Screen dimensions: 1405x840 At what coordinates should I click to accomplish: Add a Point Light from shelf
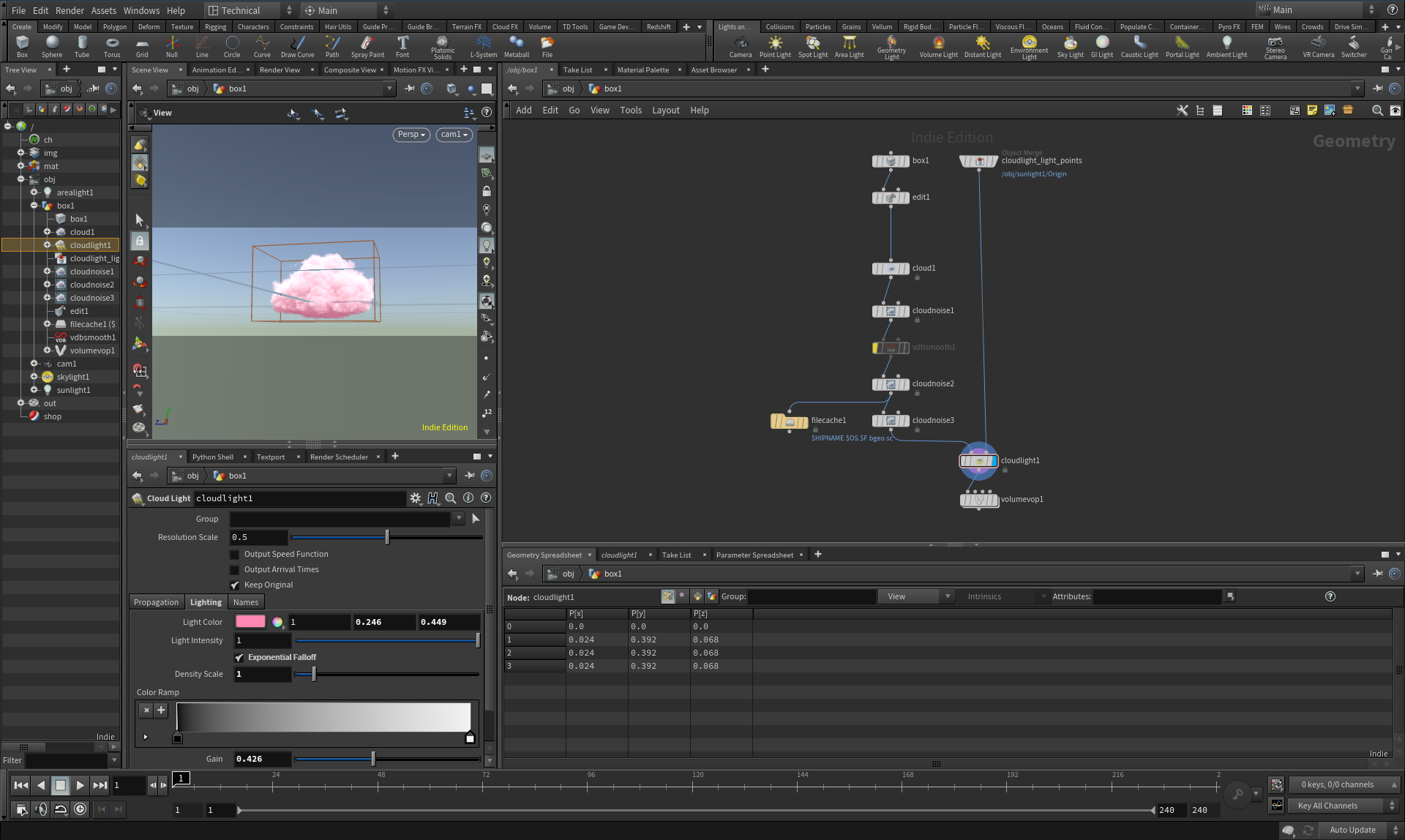tap(775, 47)
